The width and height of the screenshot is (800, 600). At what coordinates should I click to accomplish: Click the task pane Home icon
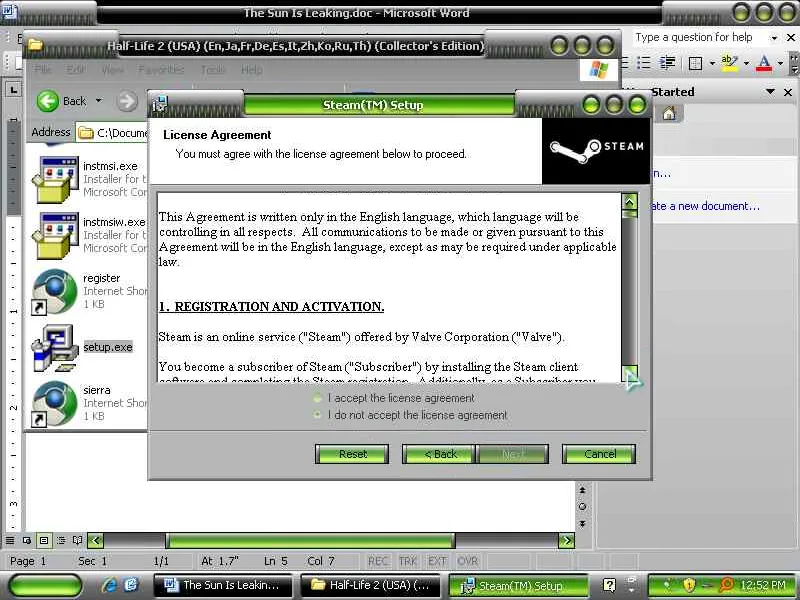[x=669, y=113]
